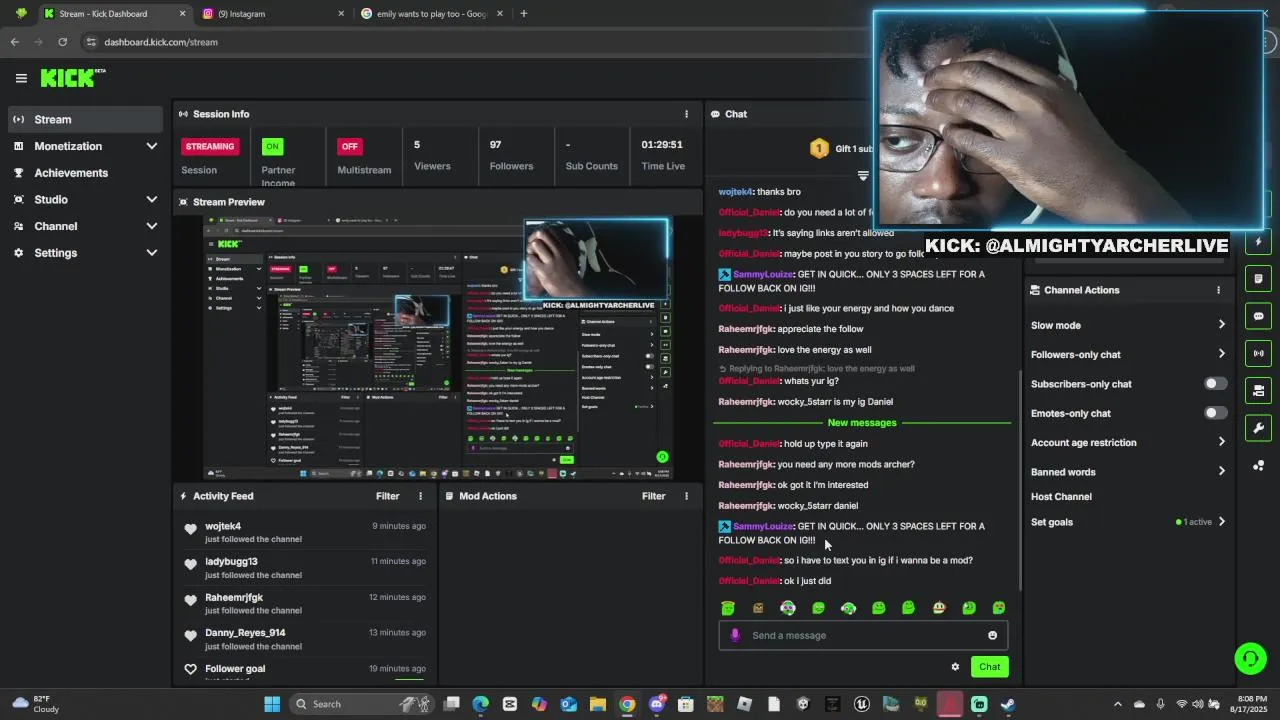Click the ladybugg13 username in chat
Image resolution: width=1280 pixels, height=720 pixels.
tap(743, 233)
